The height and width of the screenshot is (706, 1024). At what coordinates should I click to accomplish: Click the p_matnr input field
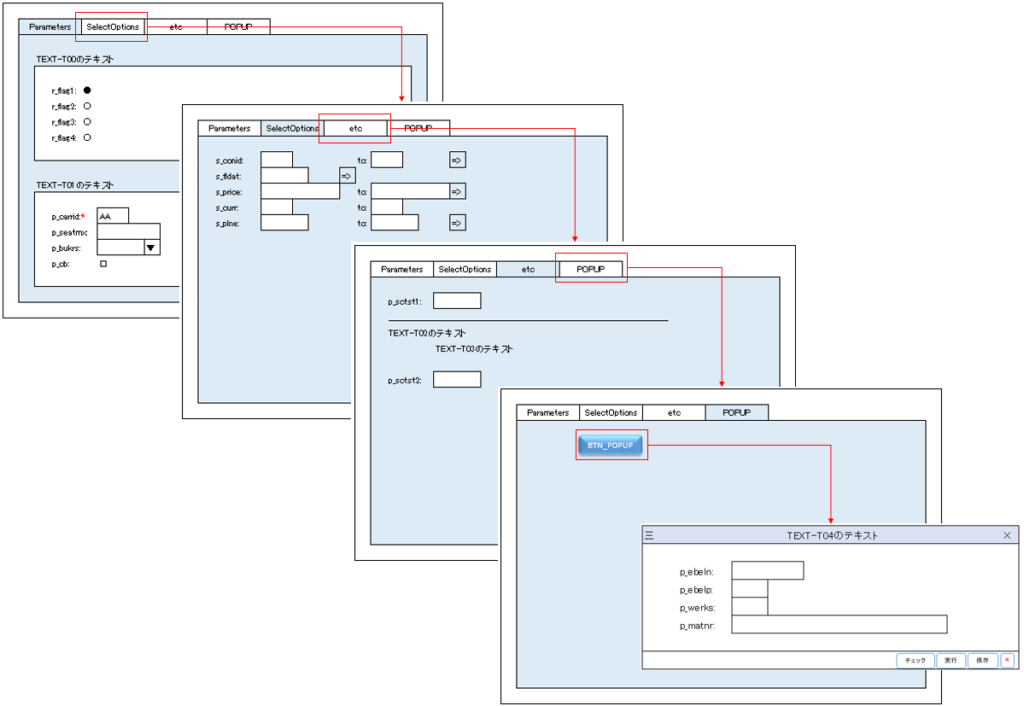click(x=838, y=625)
